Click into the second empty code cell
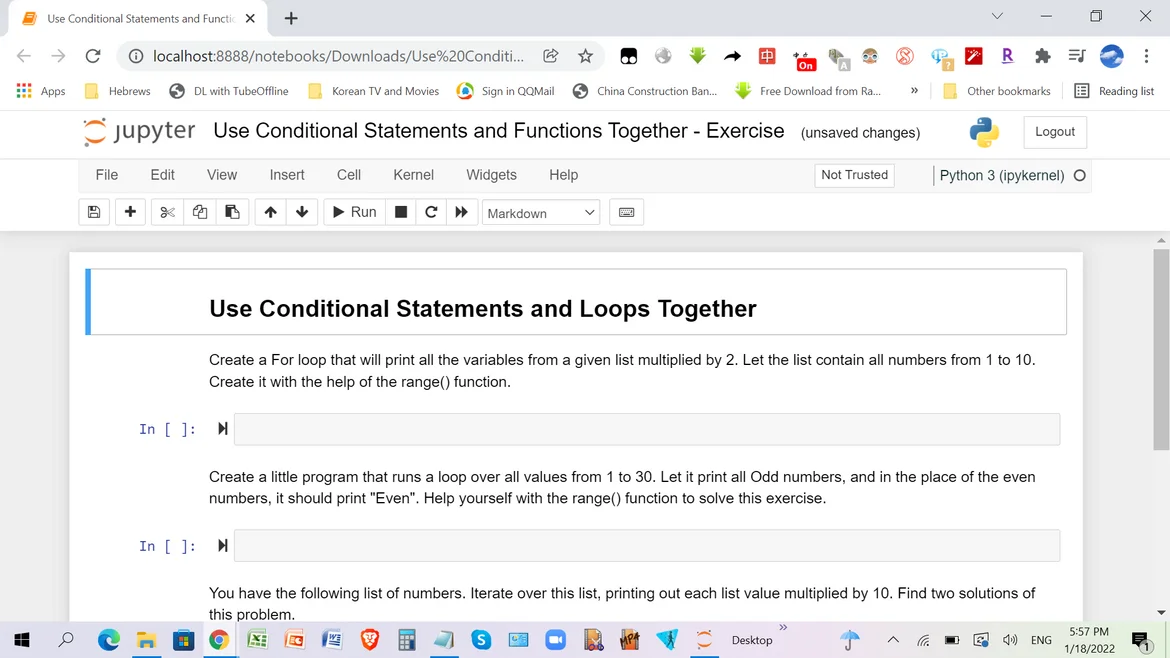 coord(646,546)
